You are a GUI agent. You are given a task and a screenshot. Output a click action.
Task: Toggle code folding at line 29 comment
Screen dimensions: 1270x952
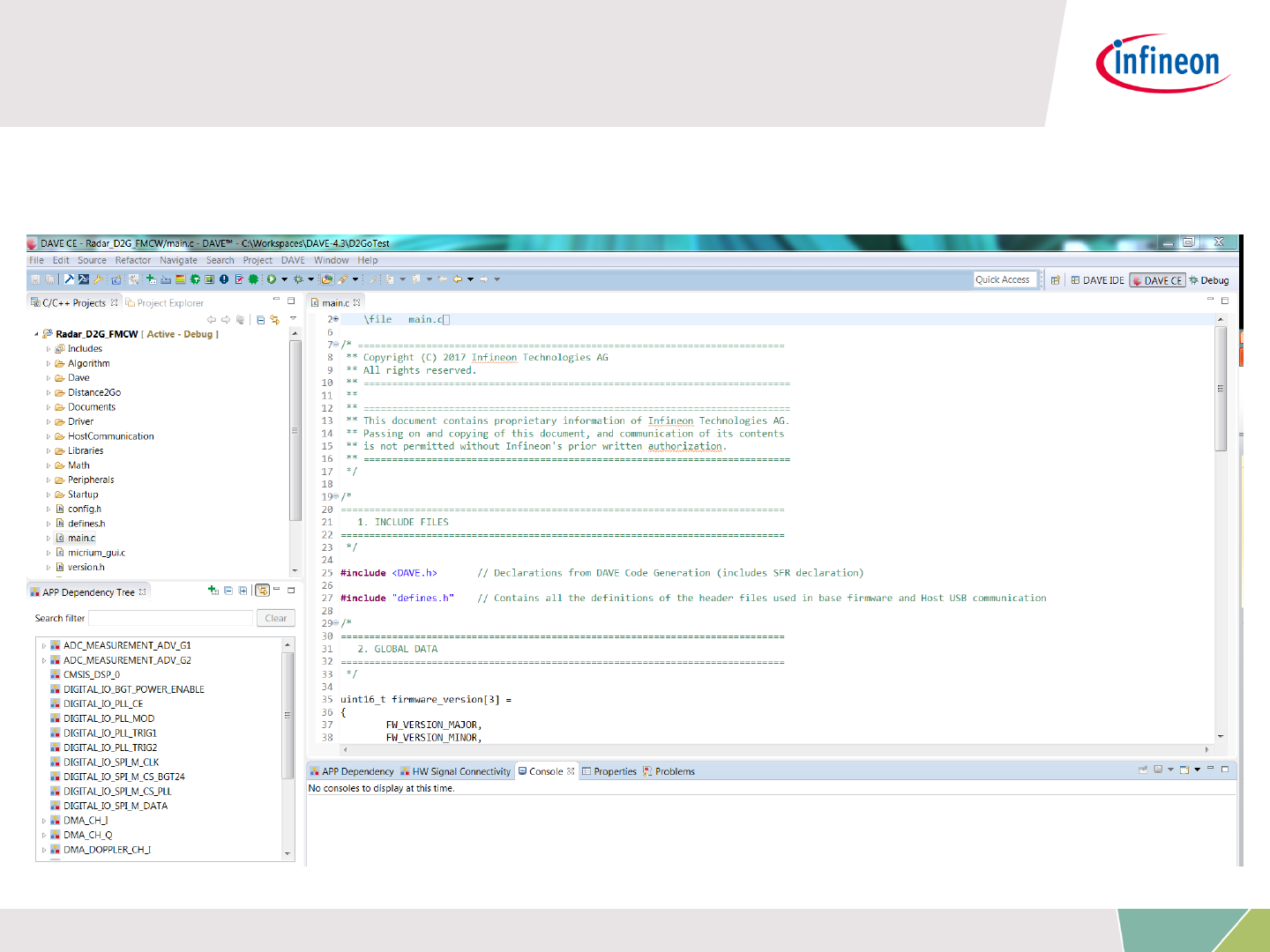coord(336,623)
